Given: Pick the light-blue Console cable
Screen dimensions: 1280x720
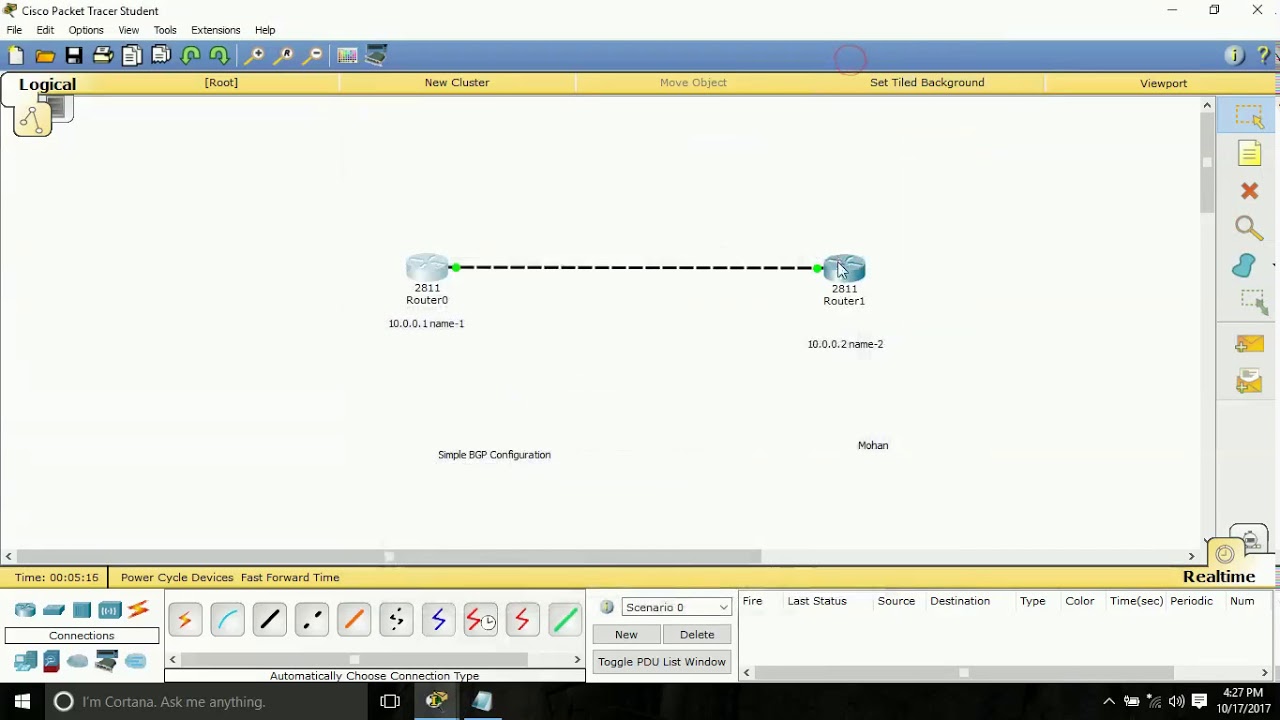Looking at the screenshot, I should click(227, 621).
